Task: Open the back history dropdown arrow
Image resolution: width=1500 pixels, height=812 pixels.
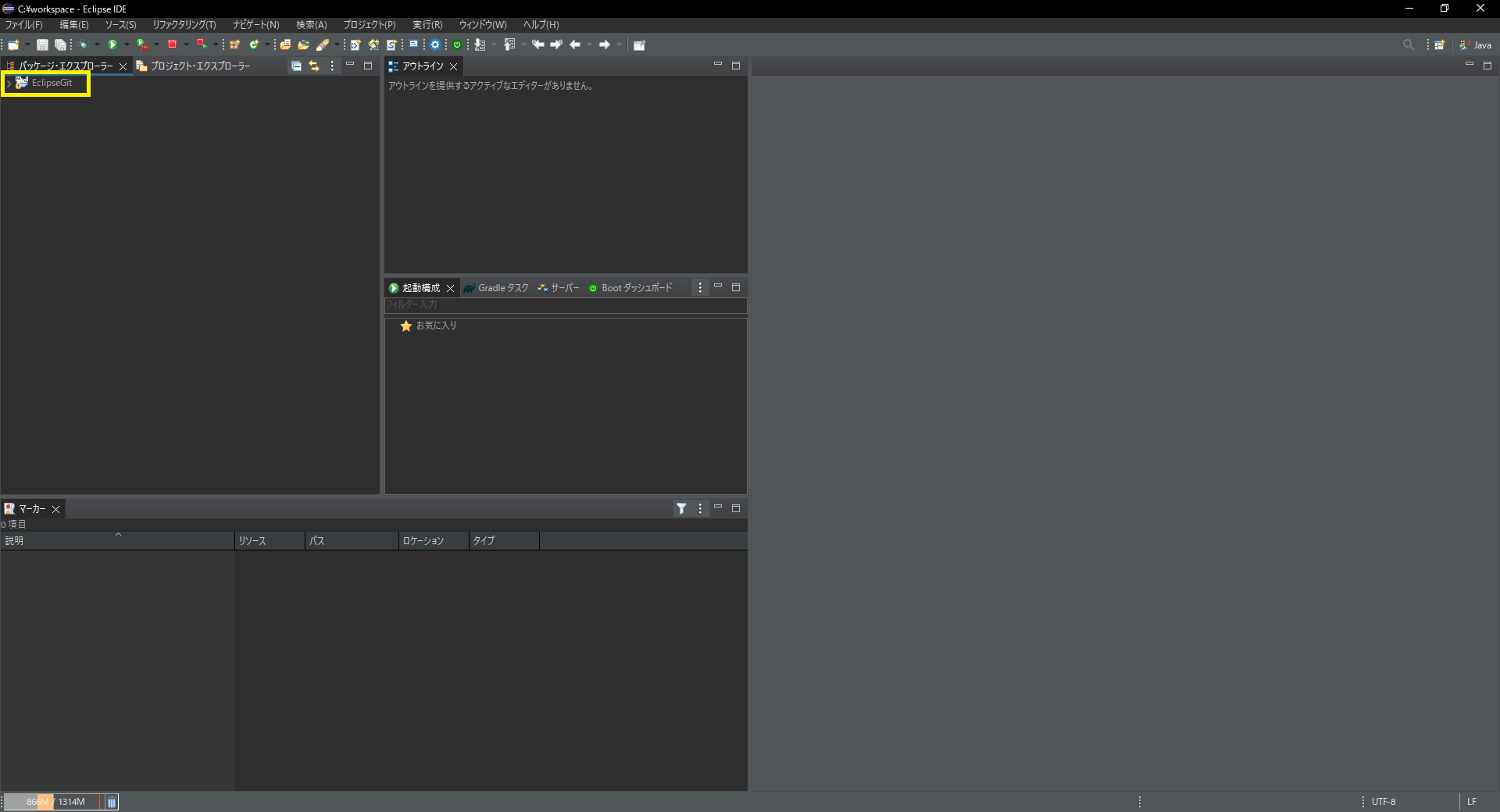Action: [589, 45]
